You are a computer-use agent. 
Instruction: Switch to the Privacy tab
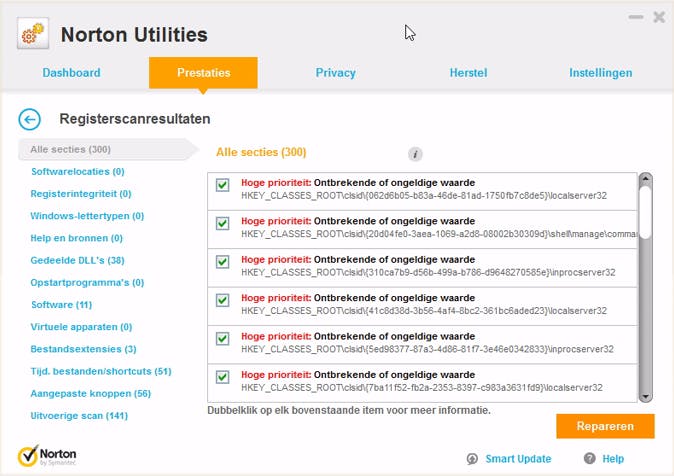[x=336, y=73]
